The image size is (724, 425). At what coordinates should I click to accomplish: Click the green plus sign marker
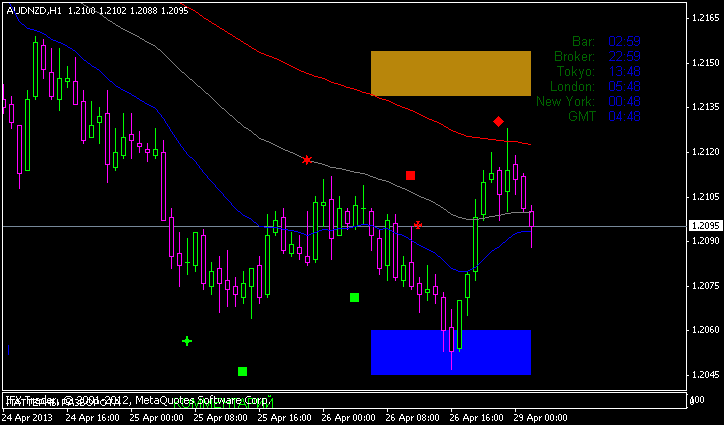[x=187, y=341]
